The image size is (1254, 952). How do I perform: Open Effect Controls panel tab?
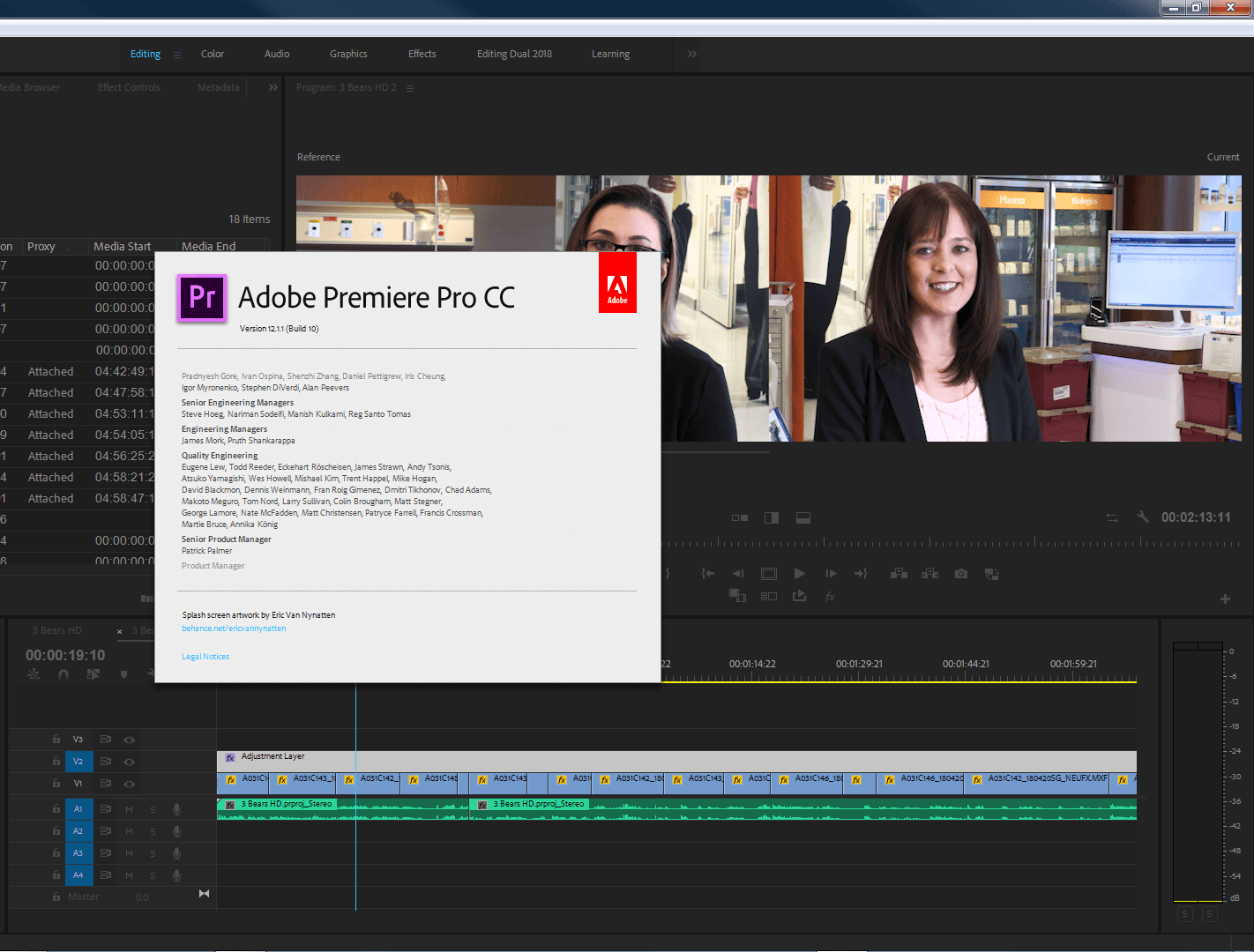(129, 87)
